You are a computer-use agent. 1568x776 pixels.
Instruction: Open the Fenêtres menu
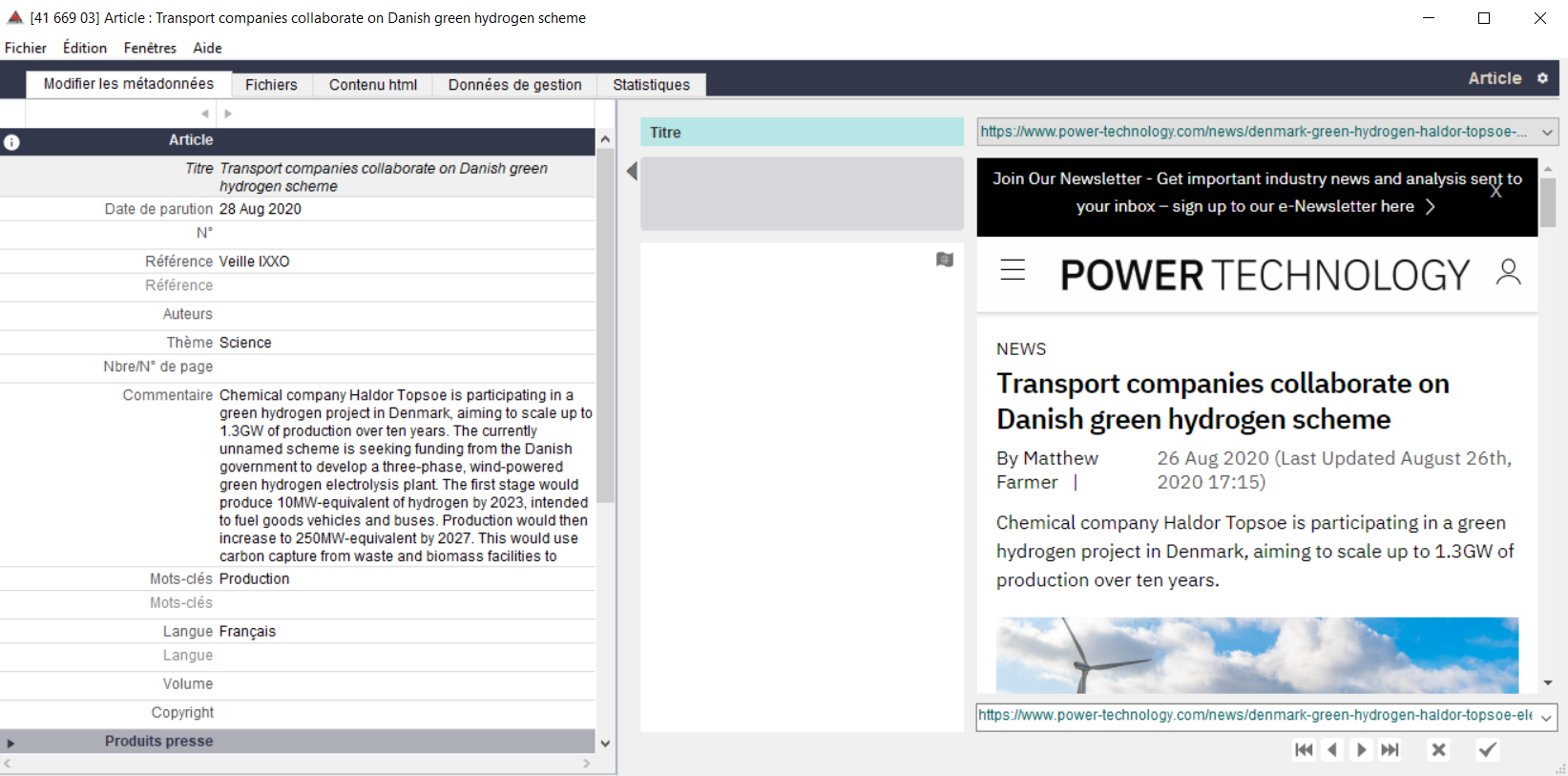(x=150, y=48)
